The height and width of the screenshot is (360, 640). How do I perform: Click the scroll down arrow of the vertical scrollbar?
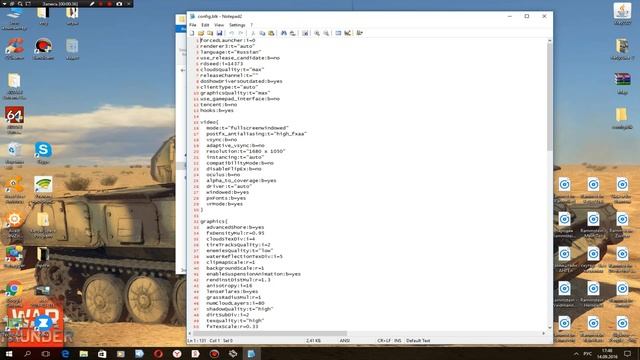[x=549, y=327]
